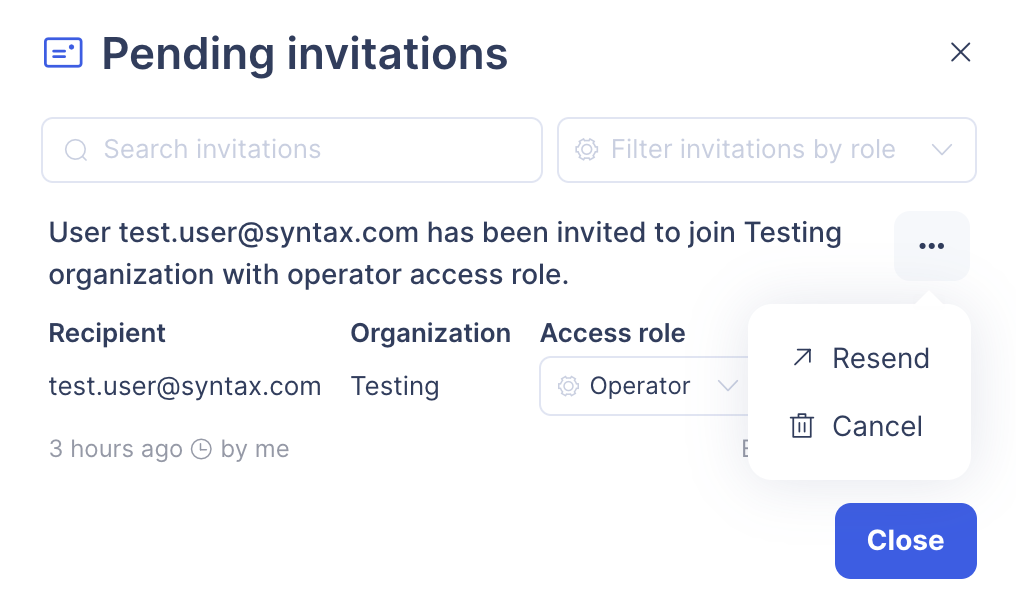This screenshot has height=602, width=1016.
Task: Click the Access role column header
Action: (612, 333)
